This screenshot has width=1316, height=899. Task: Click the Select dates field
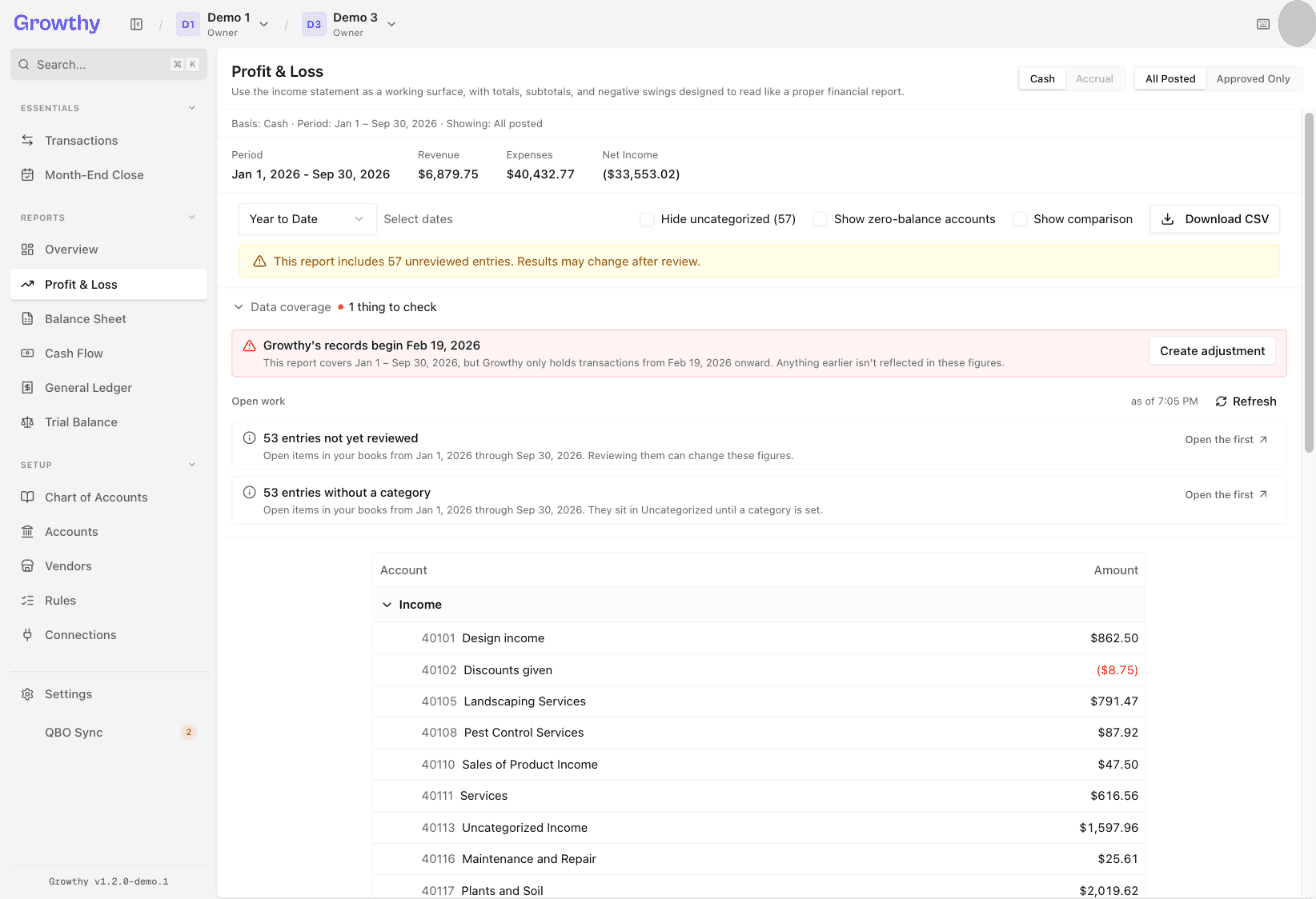pos(418,219)
